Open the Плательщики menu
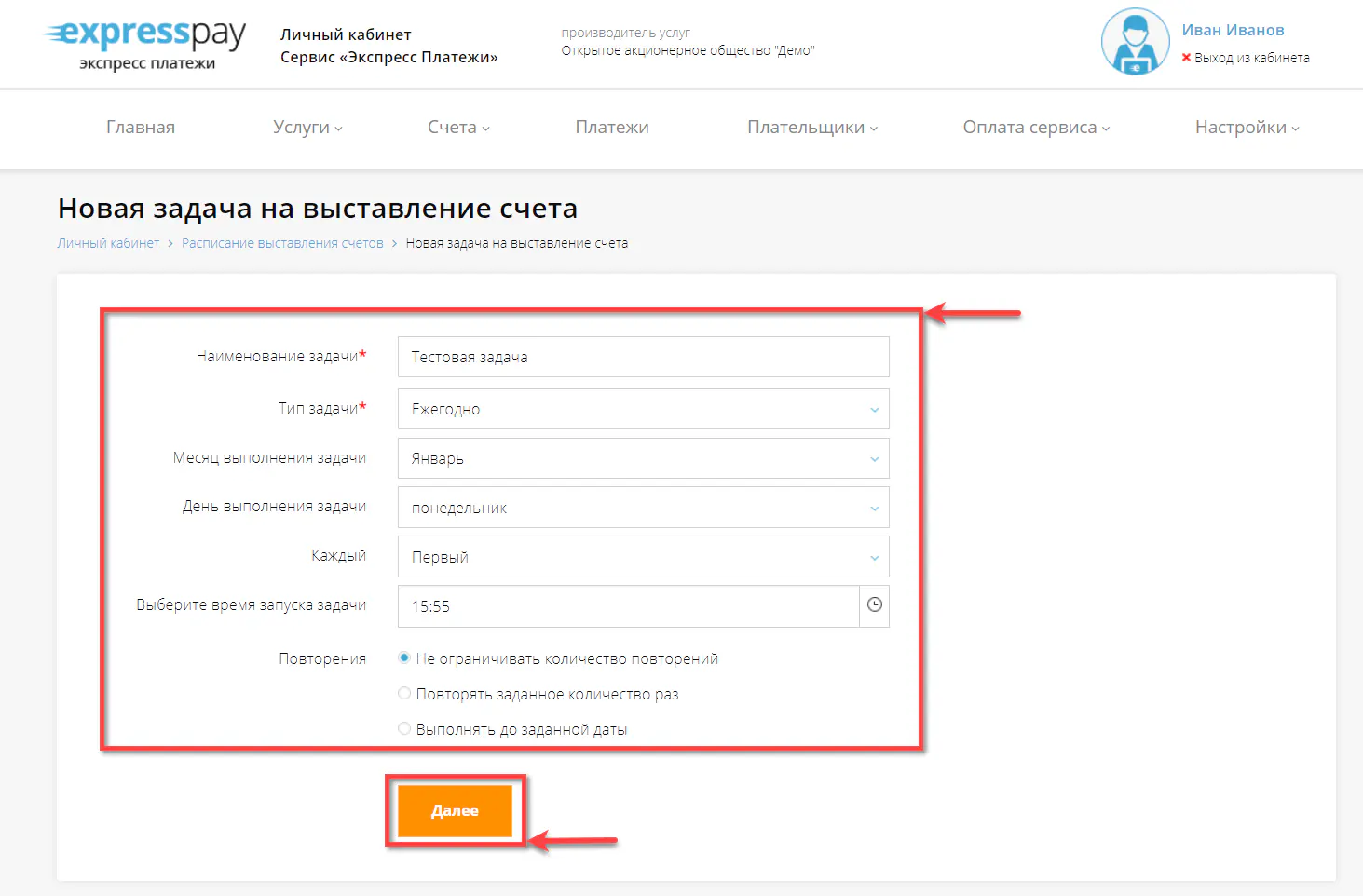Image resolution: width=1363 pixels, height=896 pixels. pos(809,128)
